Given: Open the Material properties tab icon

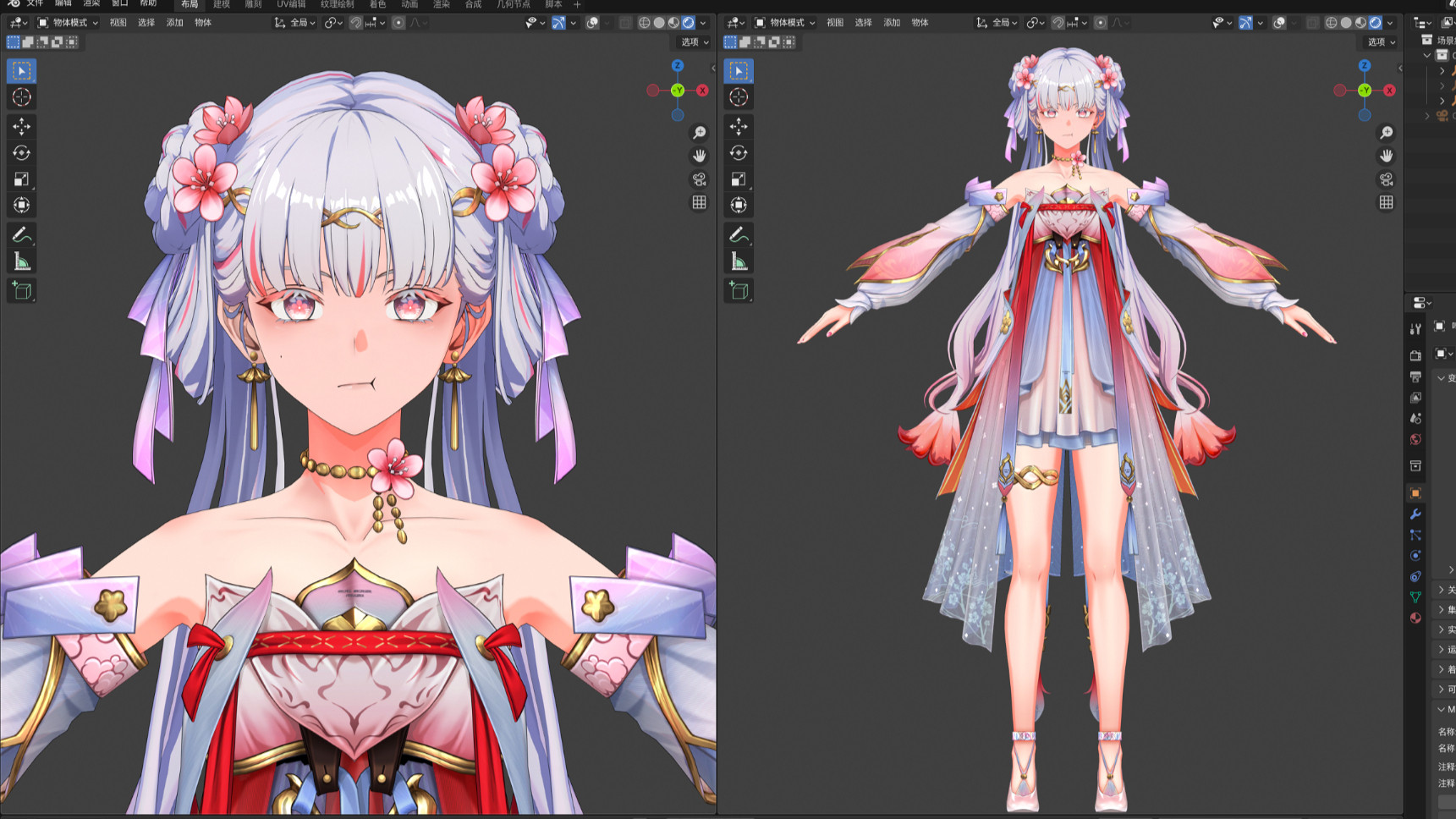Looking at the screenshot, I should pos(1415,618).
